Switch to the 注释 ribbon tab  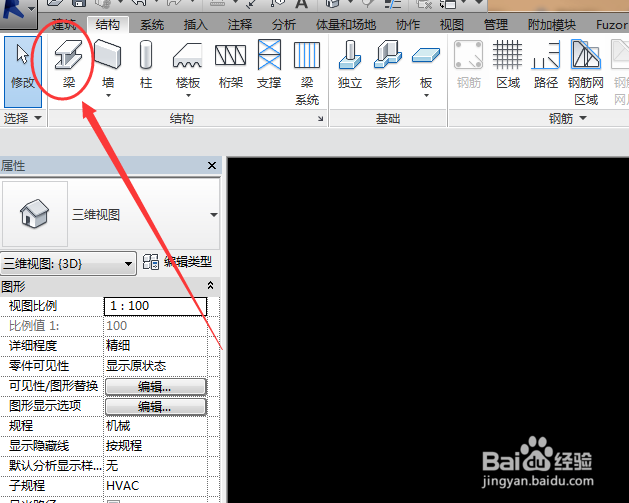(240, 25)
